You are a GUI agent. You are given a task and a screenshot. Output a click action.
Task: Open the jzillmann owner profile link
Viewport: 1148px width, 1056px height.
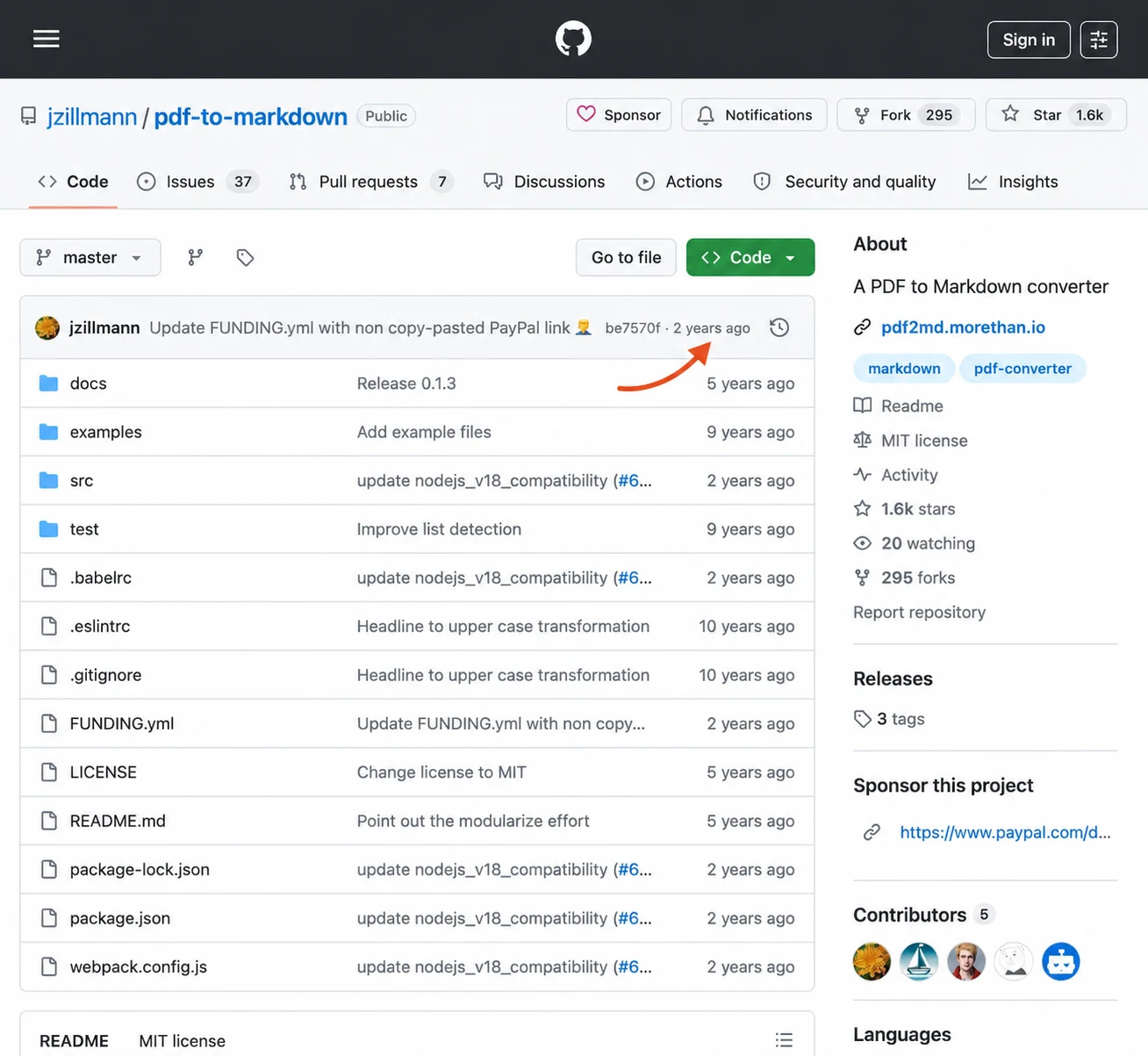(x=92, y=116)
